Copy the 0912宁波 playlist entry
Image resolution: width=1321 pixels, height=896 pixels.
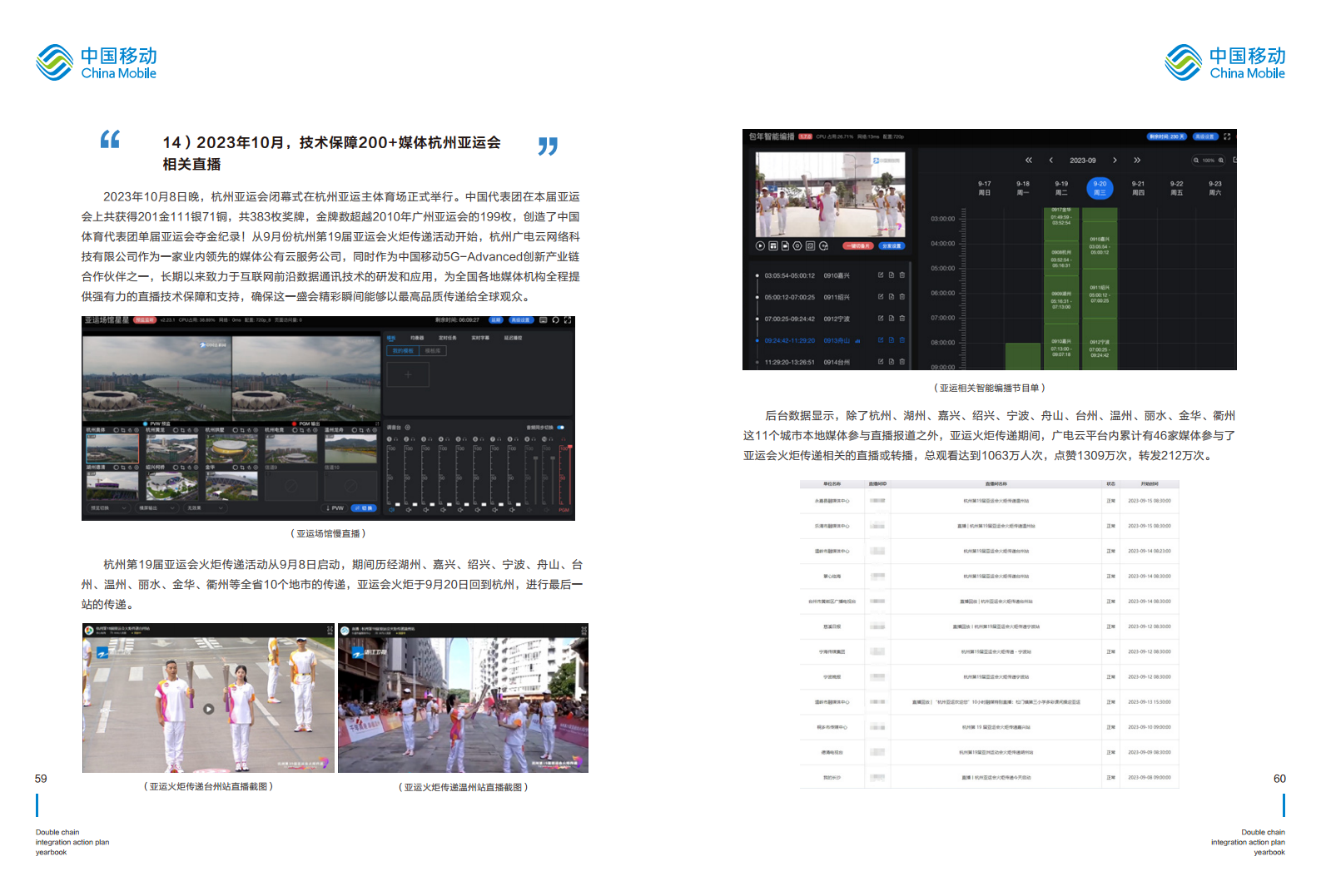[891, 318]
